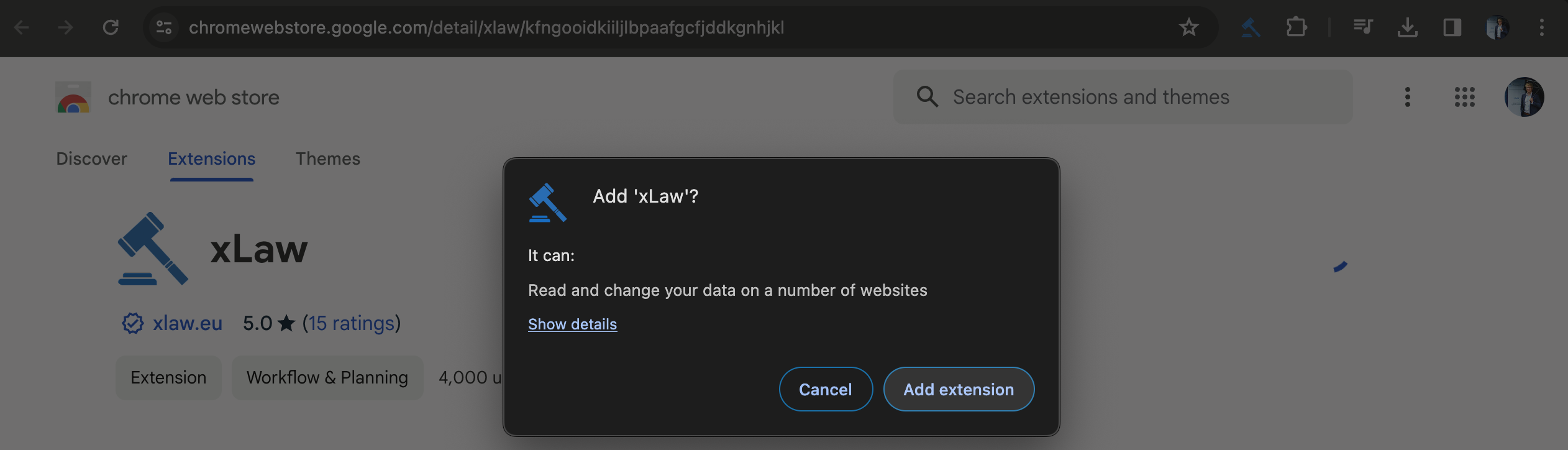
Task: Open the web store three-dot options menu
Action: coord(1408,97)
